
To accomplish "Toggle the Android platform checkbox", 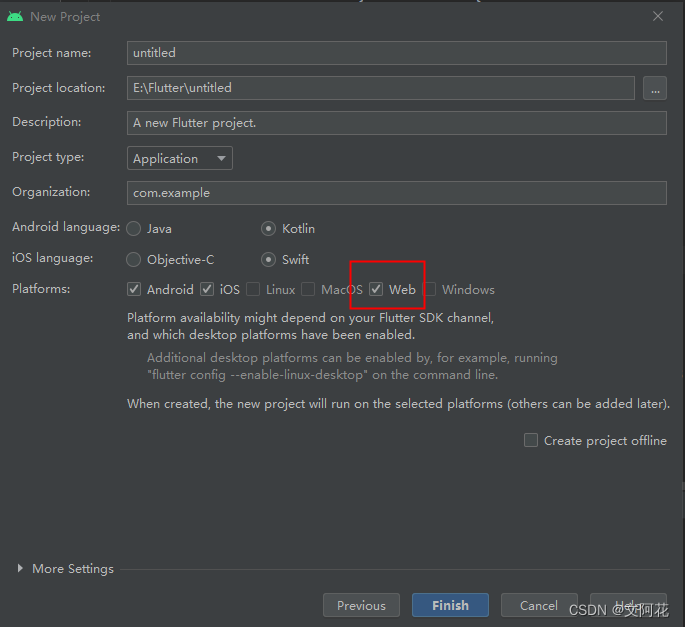I will click(134, 289).
